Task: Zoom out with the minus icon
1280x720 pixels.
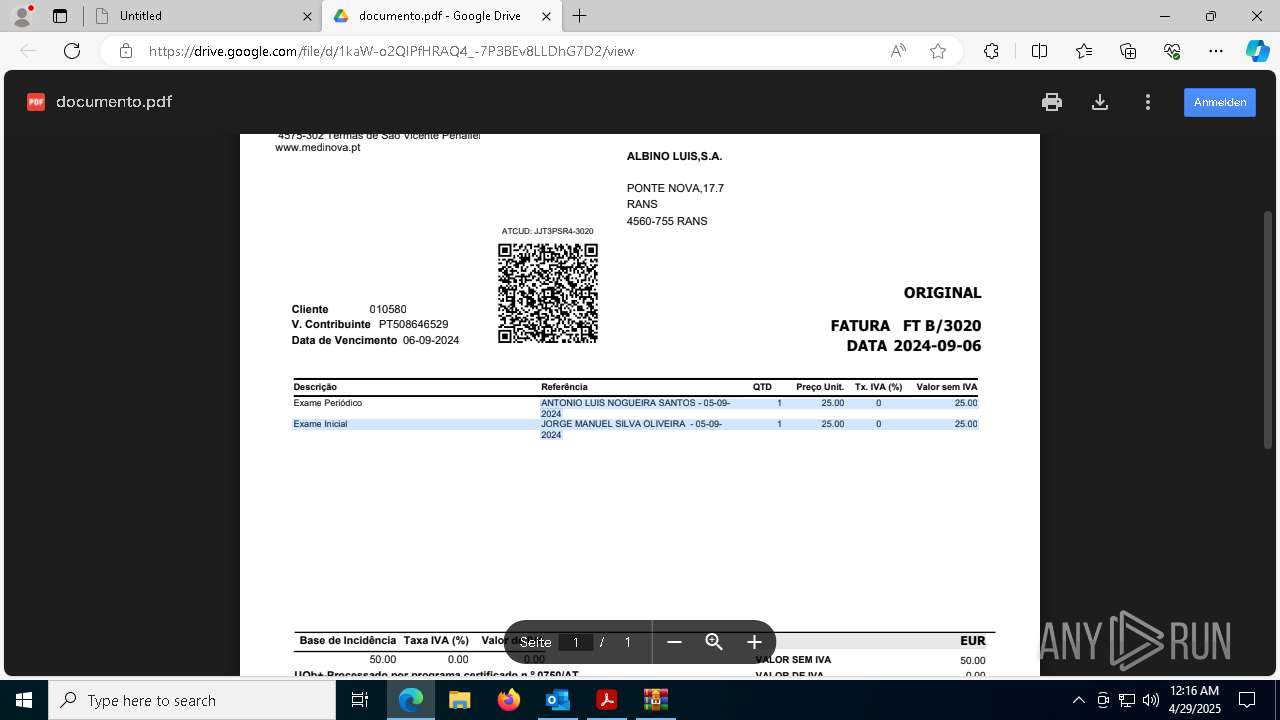Action: tap(674, 642)
